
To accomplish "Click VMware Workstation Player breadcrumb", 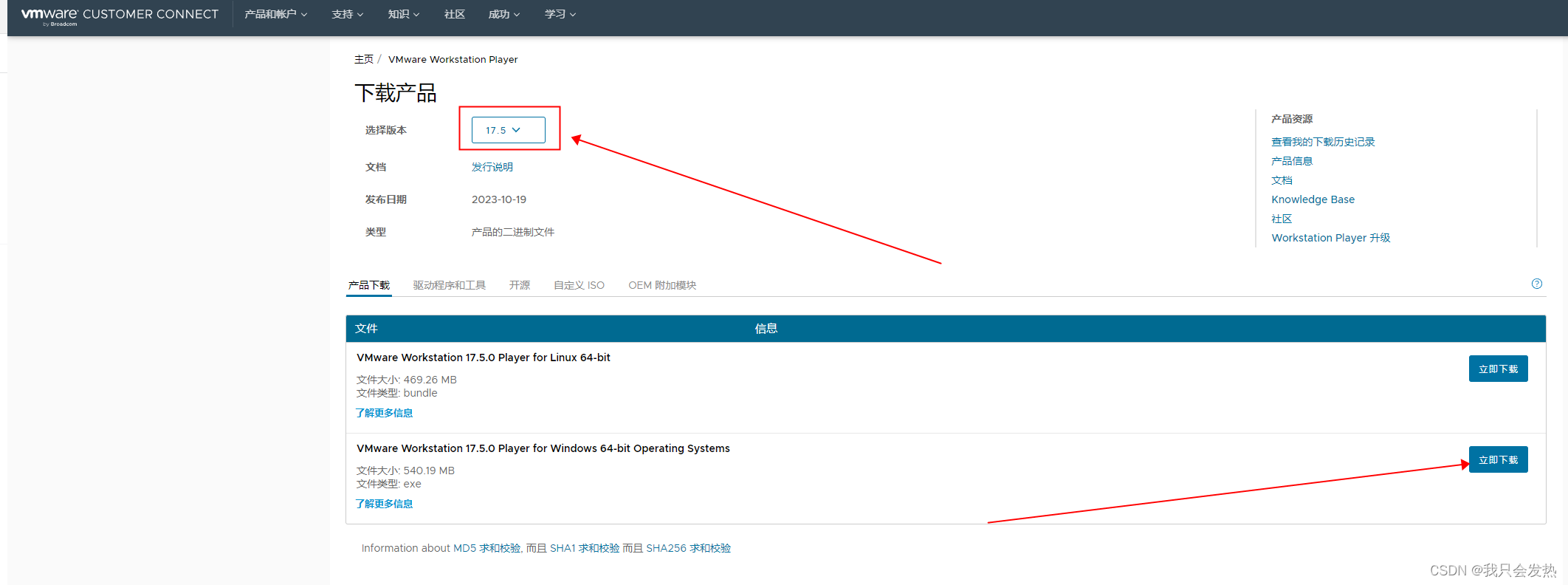I will click(453, 59).
